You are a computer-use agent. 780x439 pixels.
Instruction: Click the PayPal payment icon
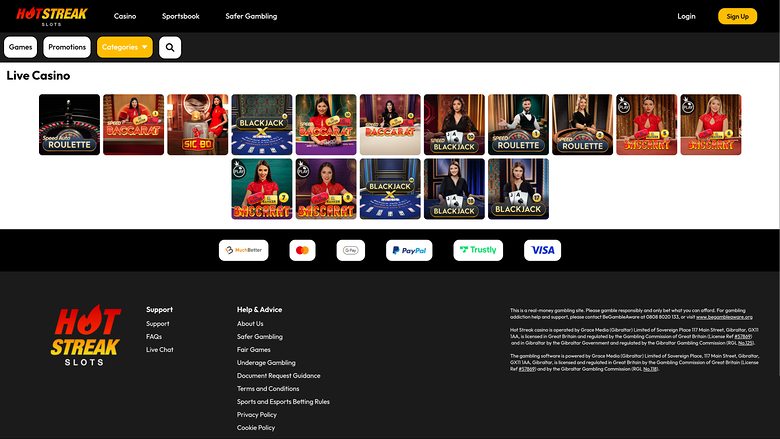click(409, 250)
